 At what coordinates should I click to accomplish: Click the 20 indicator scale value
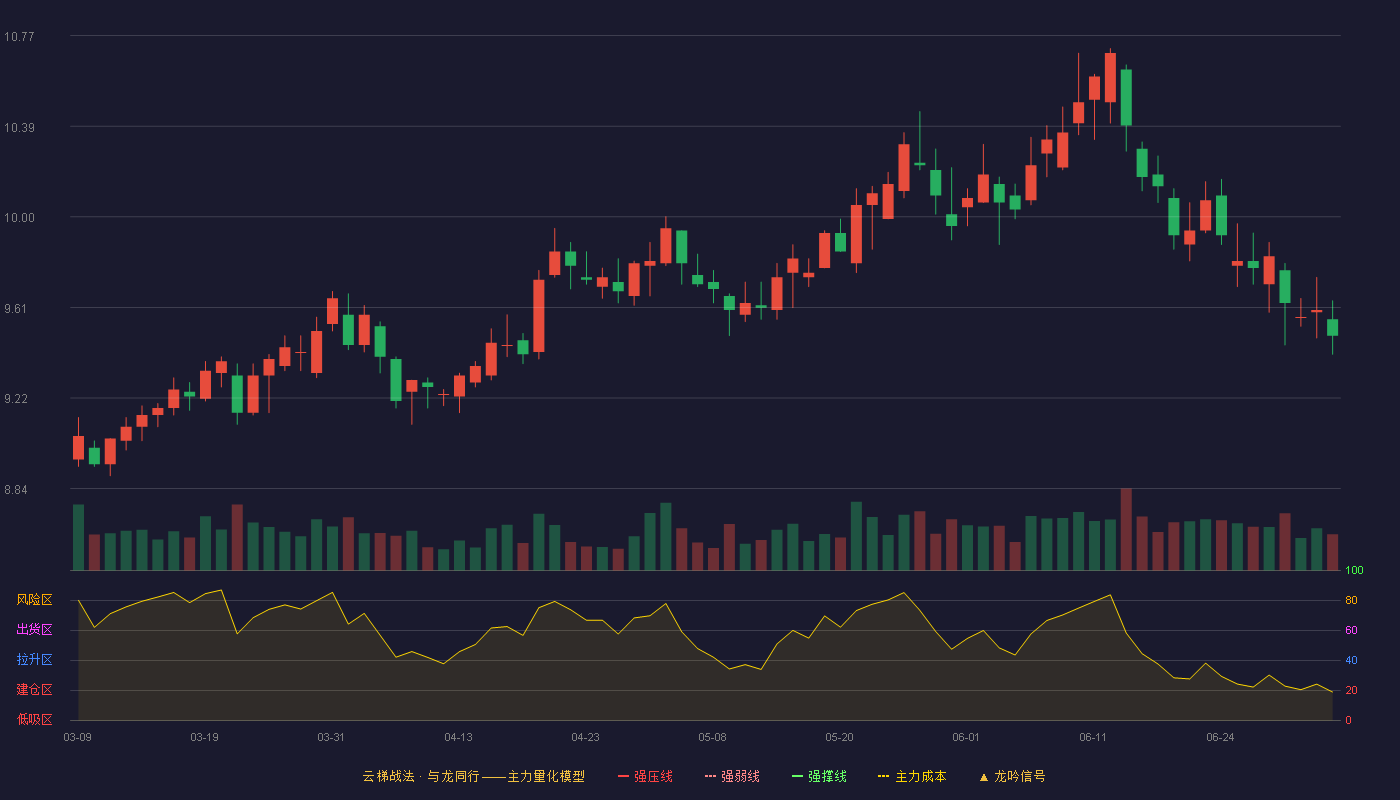1351,690
